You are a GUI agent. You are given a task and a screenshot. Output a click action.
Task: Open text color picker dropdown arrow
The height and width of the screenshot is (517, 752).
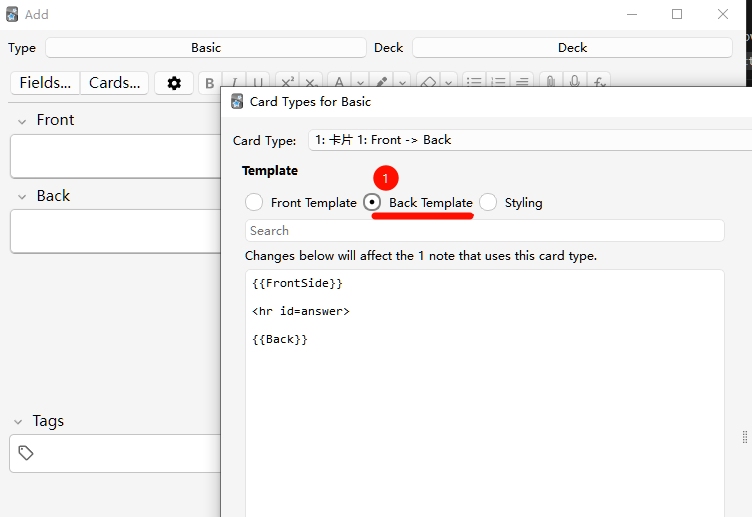[360, 82]
